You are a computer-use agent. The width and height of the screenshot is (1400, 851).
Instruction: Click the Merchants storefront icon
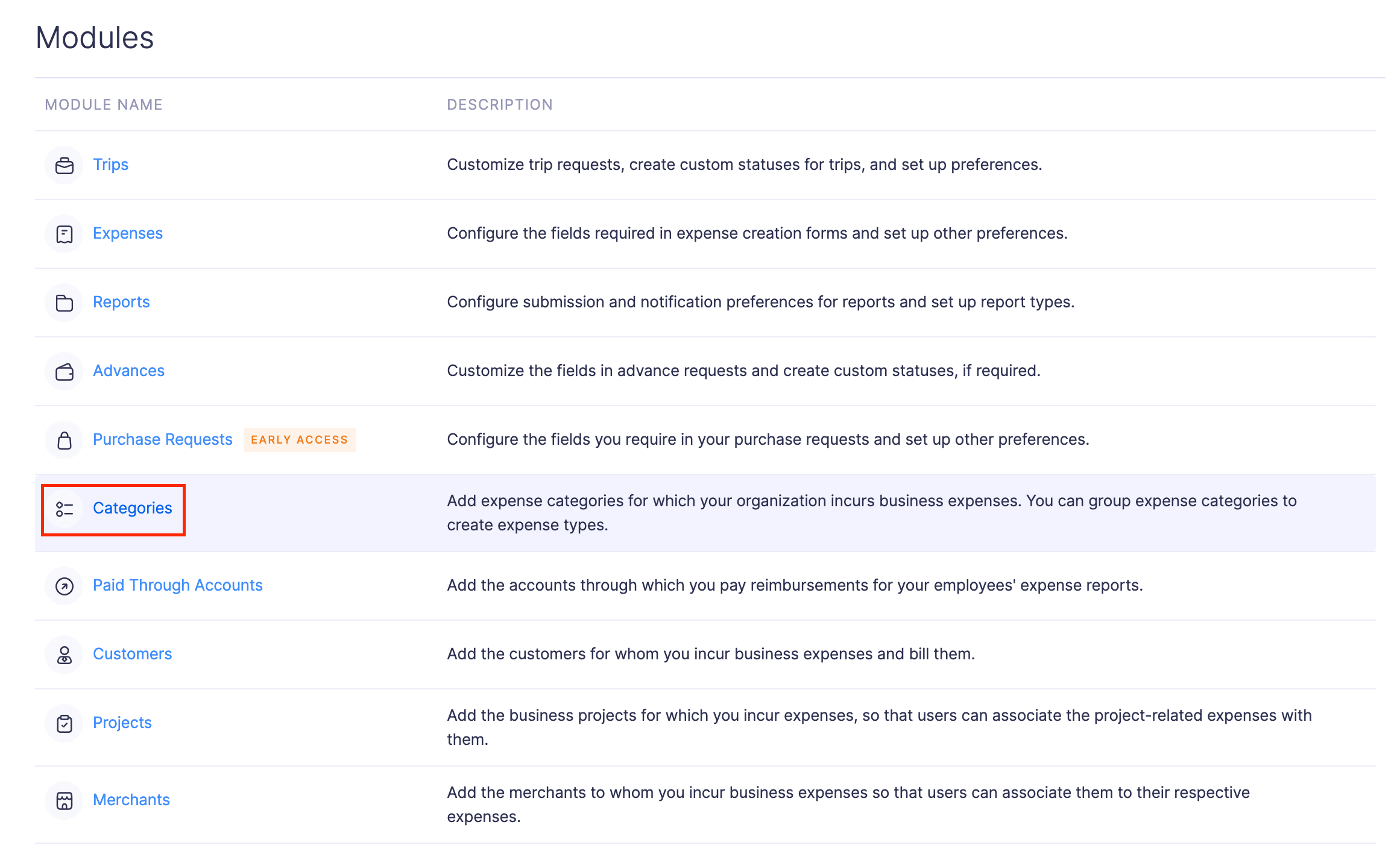tap(64, 800)
